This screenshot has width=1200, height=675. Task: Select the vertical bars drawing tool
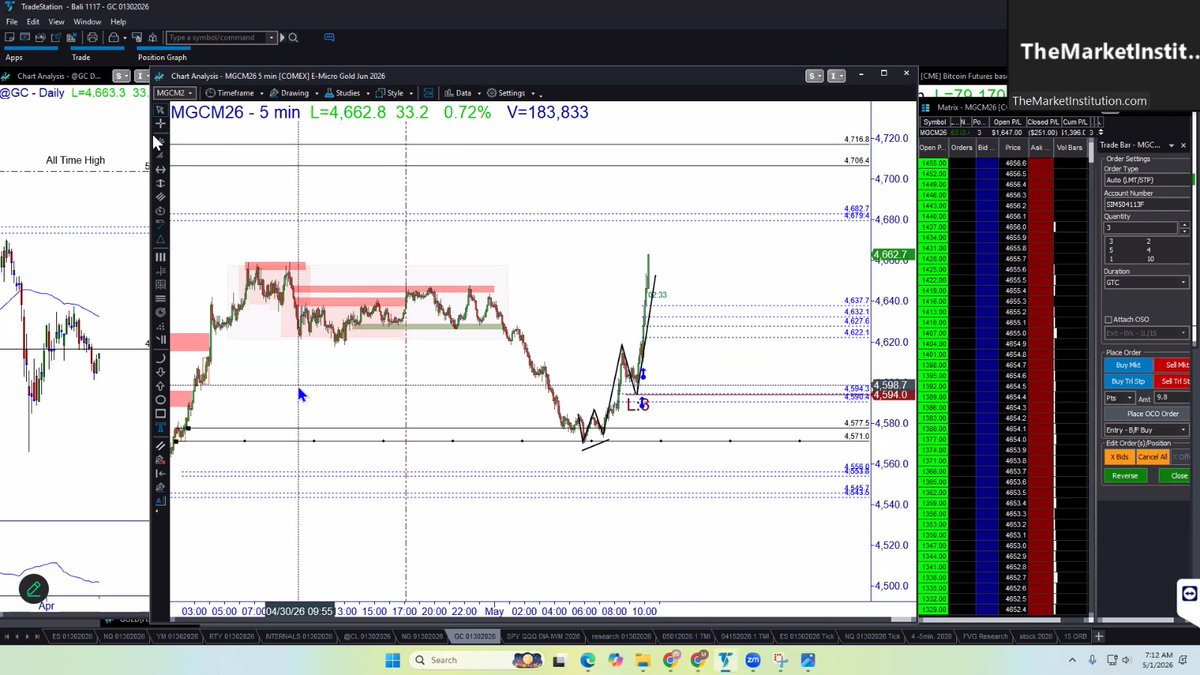coord(160,257)
